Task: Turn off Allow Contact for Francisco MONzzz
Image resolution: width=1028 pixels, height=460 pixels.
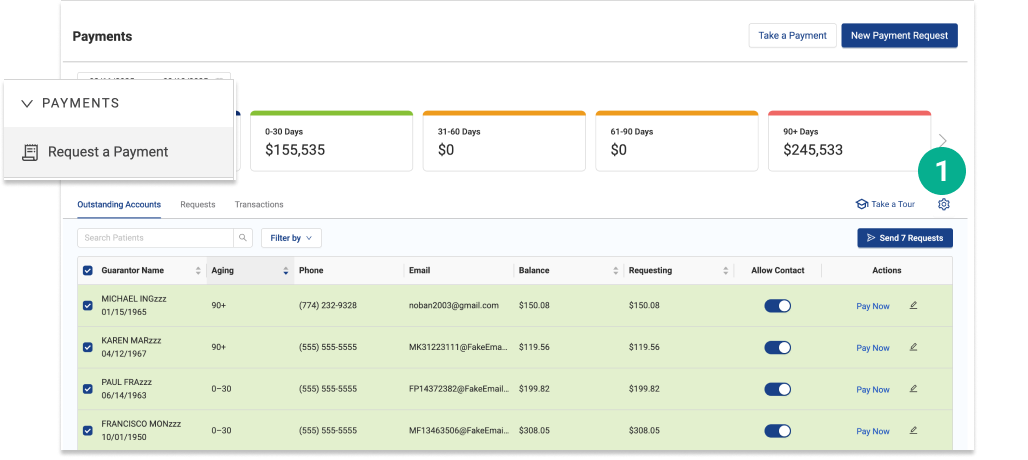Action: (777, 431)
